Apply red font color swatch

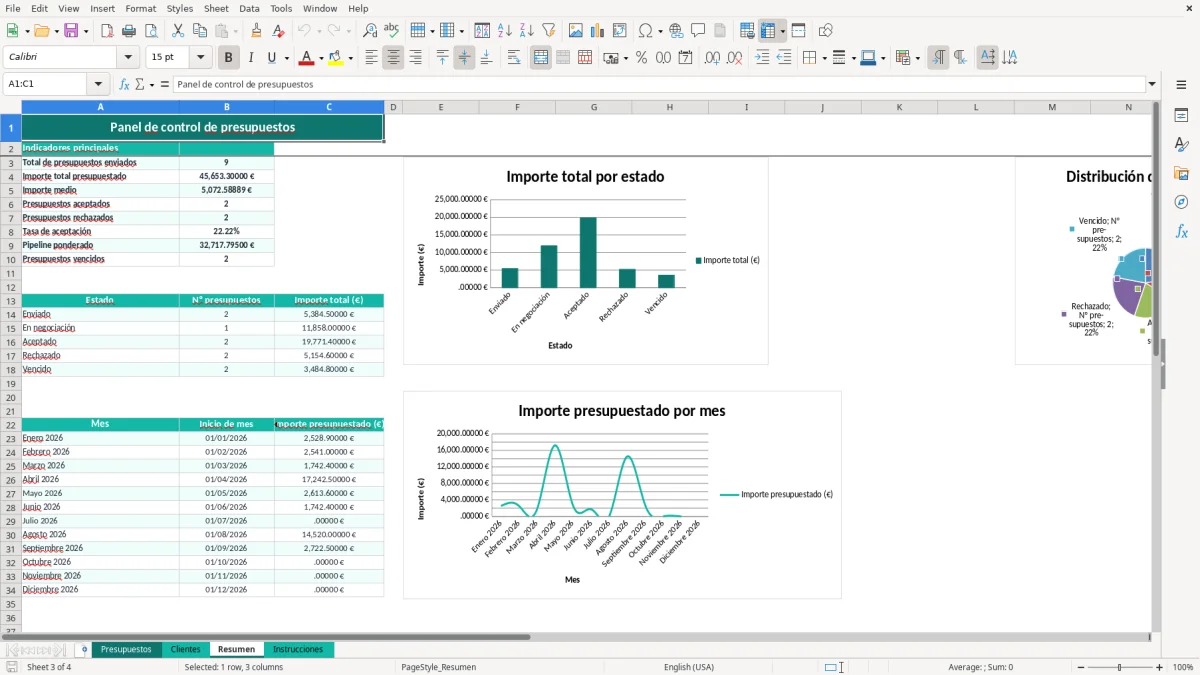tap(306, 58)
